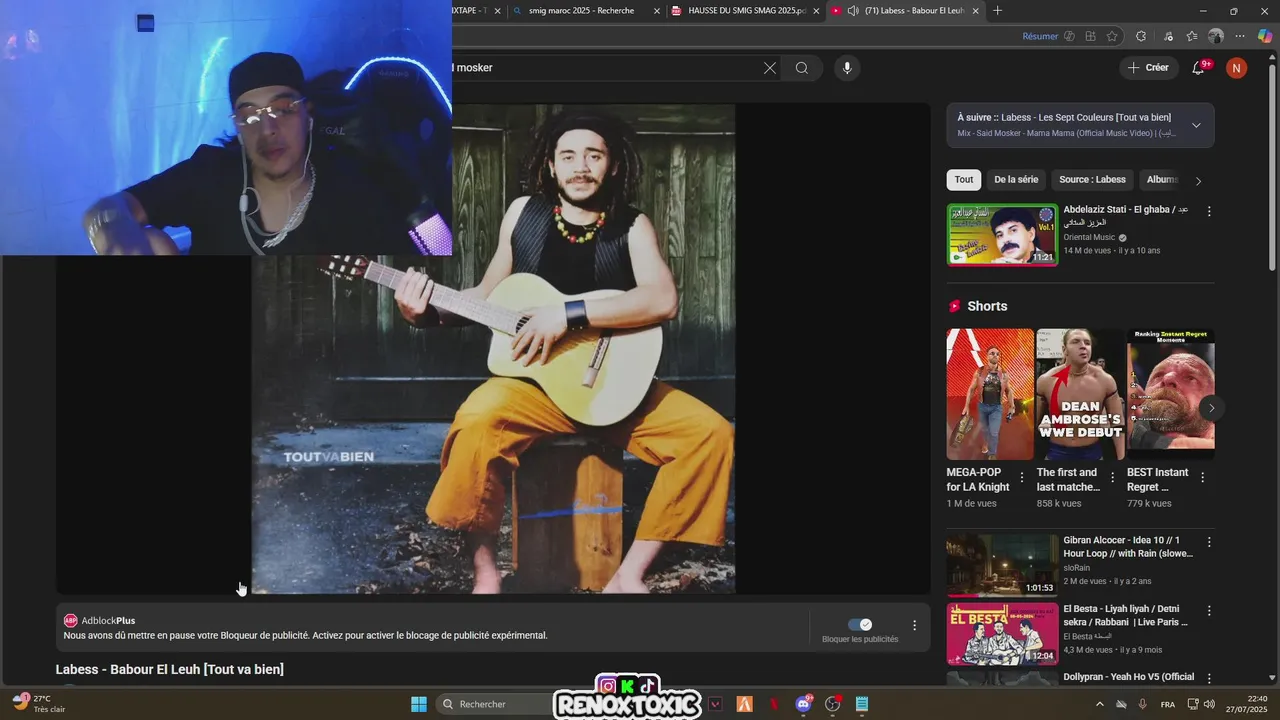Open the browser profile avatar

(1216, 36)
